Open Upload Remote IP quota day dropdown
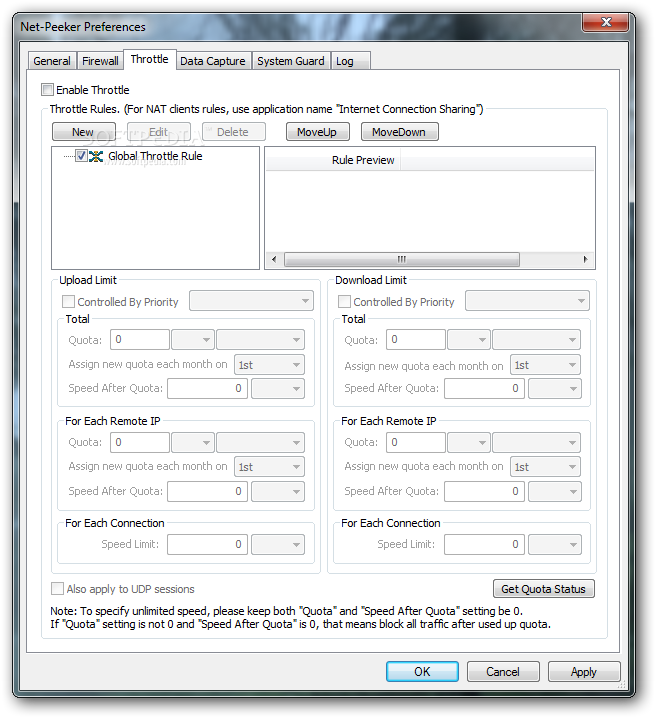Screen dimensions: 656x718 [269, 467]
